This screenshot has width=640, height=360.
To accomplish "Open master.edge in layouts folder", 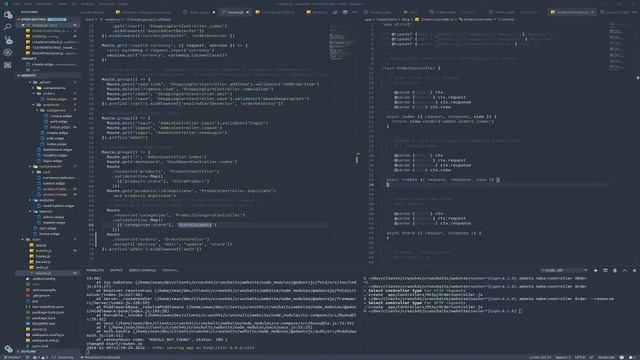I will (x=53, y=223).
